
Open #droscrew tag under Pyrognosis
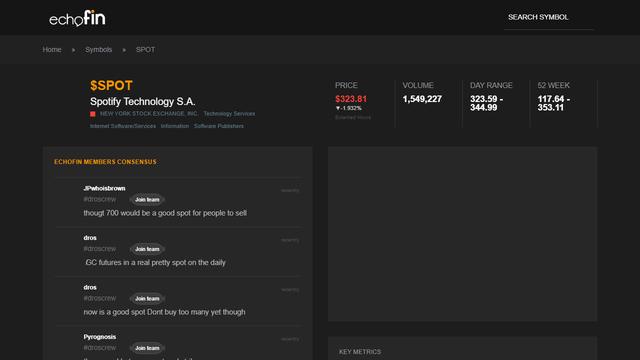point(100,348)
